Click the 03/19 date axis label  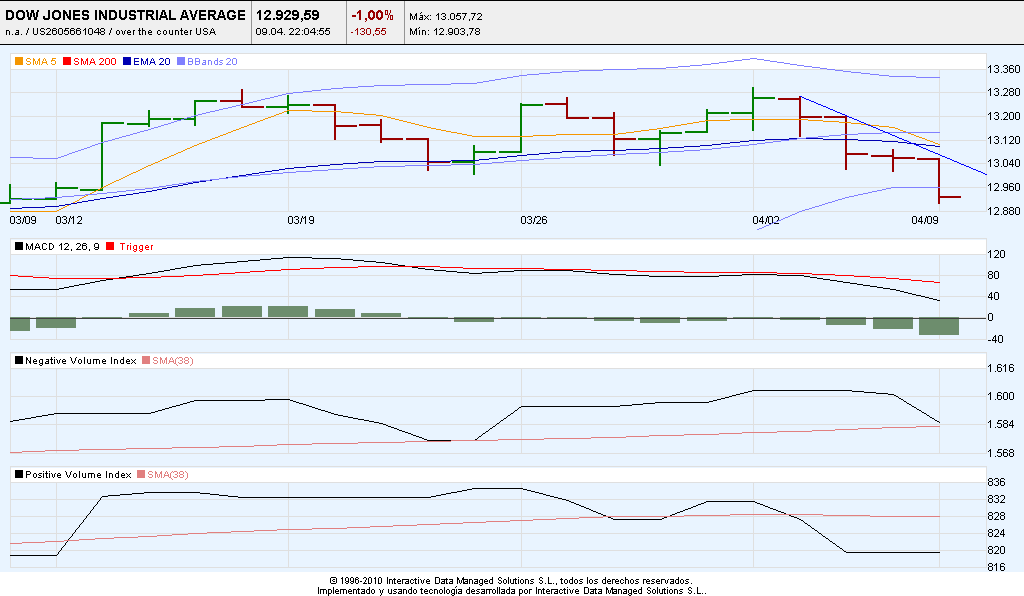click(x=301, y=220)
